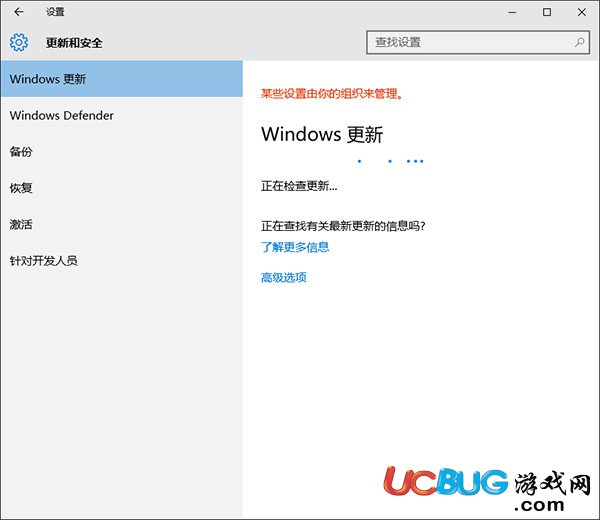The image size is (600, 520).
Task: Open the 激活 section
Action: pos(122,224)
